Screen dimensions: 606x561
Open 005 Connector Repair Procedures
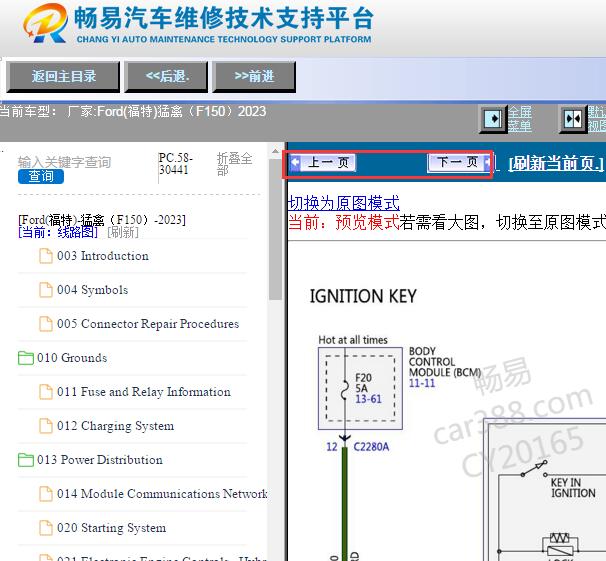click(148, 324)
